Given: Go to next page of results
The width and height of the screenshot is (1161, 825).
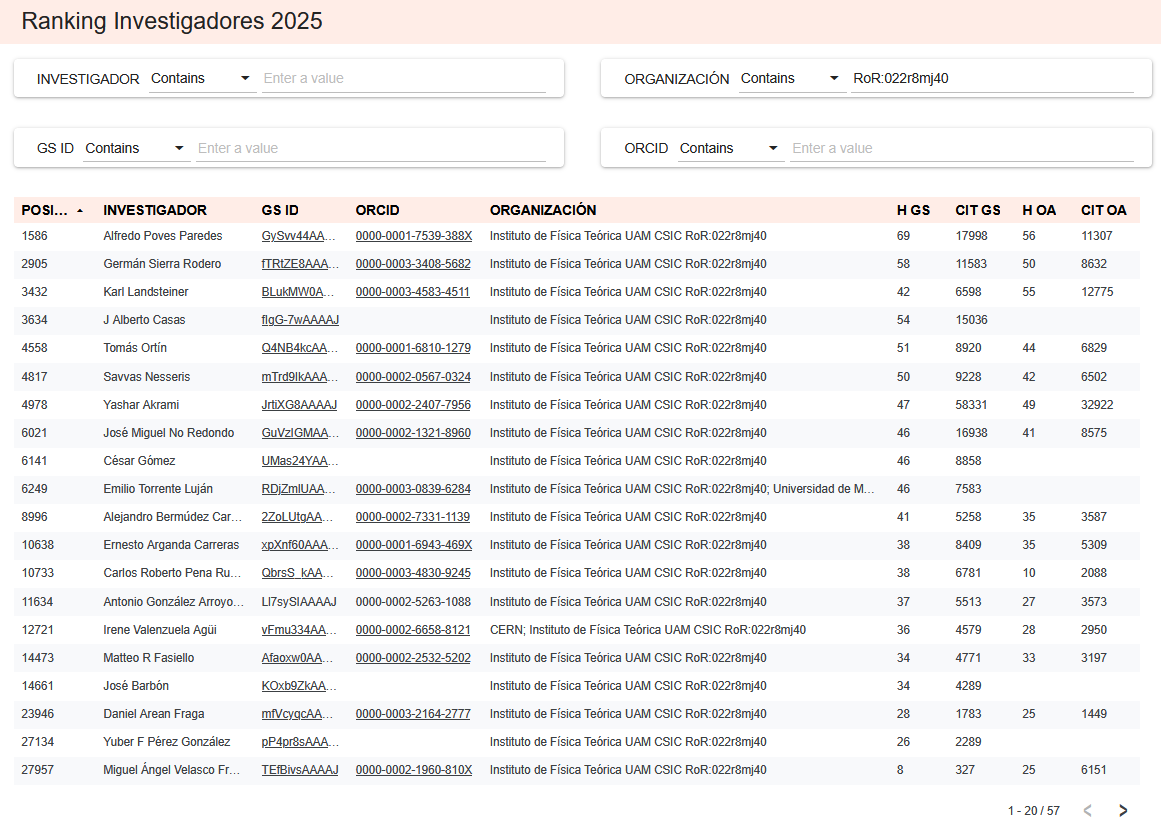Looking at the screenshot, I should [x=1122, y=810].
